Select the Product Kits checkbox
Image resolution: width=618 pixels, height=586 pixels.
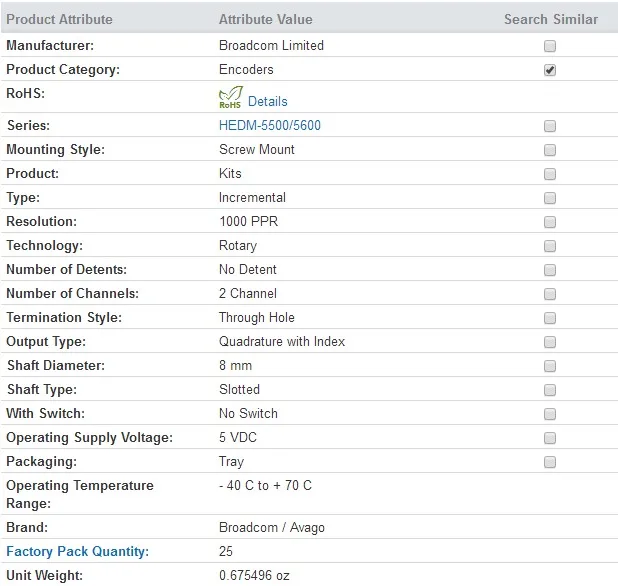[550, 174]
